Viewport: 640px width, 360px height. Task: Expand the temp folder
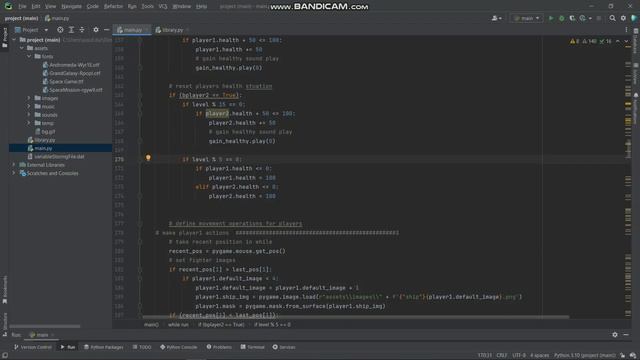(29, 123)
